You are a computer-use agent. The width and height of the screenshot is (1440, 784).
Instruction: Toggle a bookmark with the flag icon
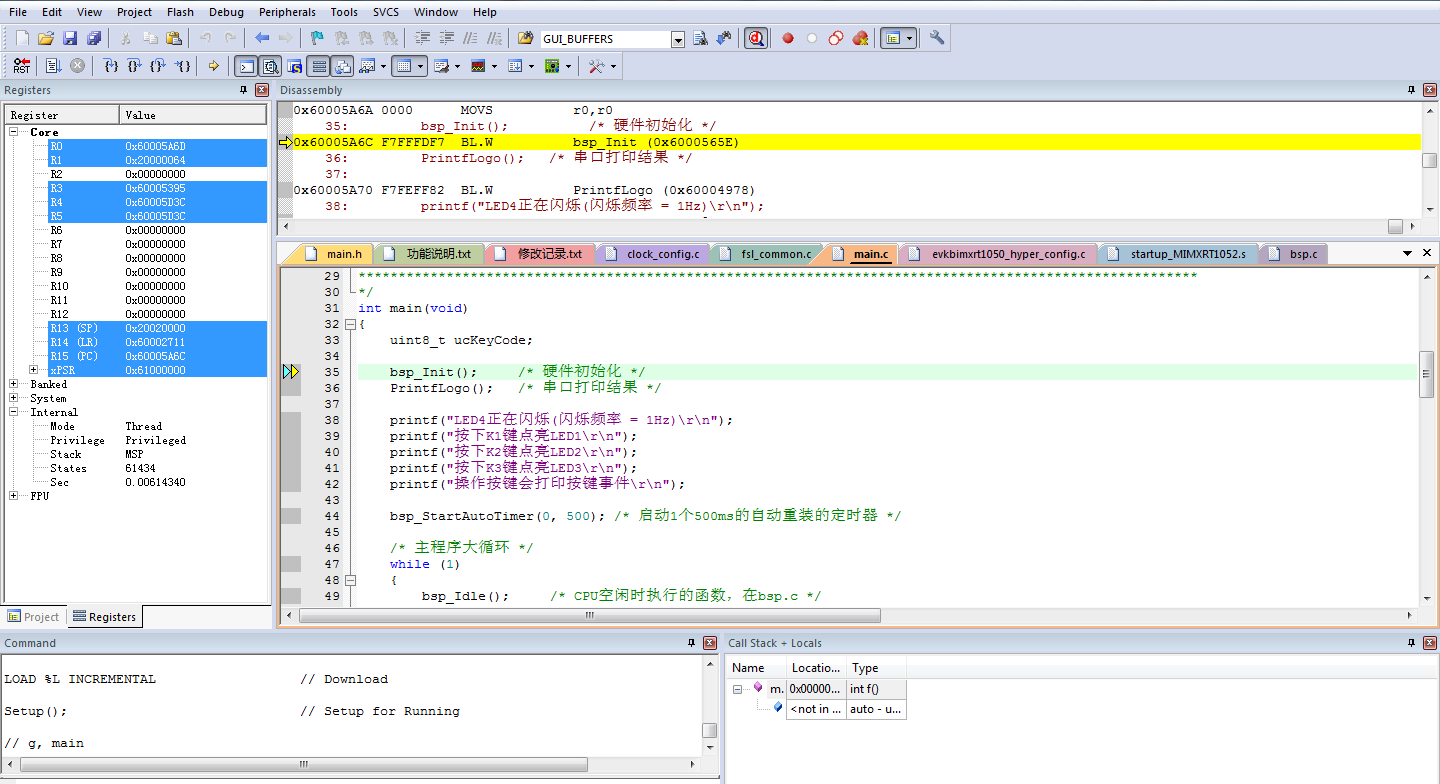317,38
